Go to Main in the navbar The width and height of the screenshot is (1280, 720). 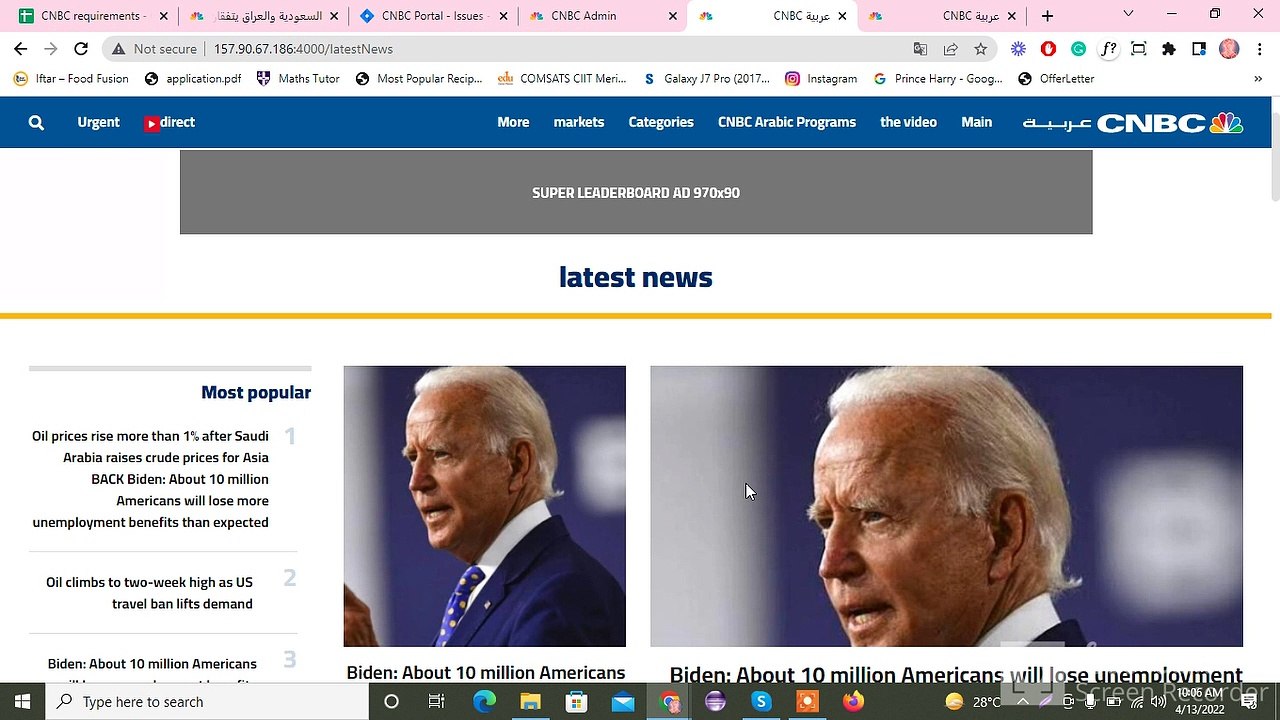point(977,122)
